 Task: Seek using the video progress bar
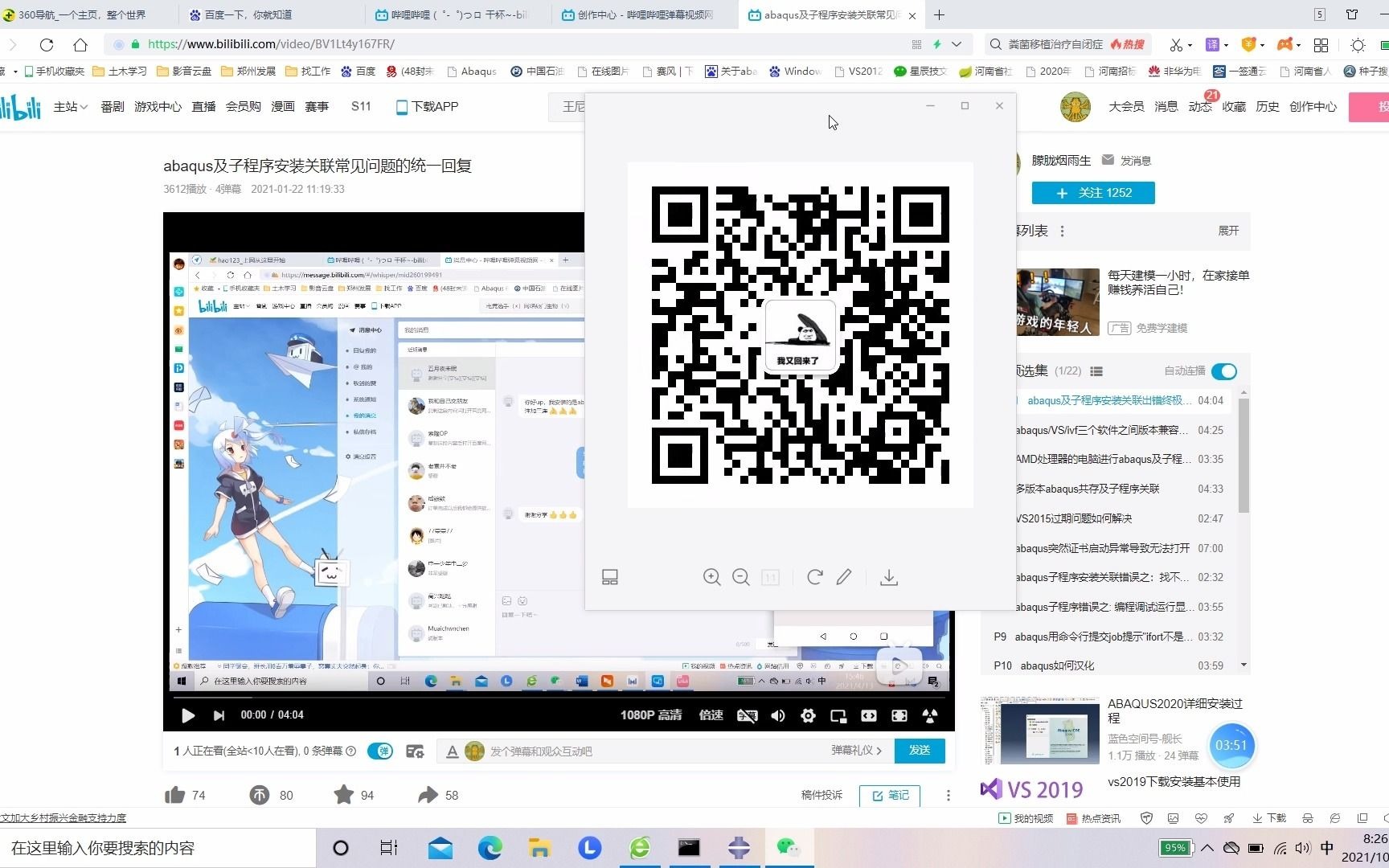(x=559, y=698)
